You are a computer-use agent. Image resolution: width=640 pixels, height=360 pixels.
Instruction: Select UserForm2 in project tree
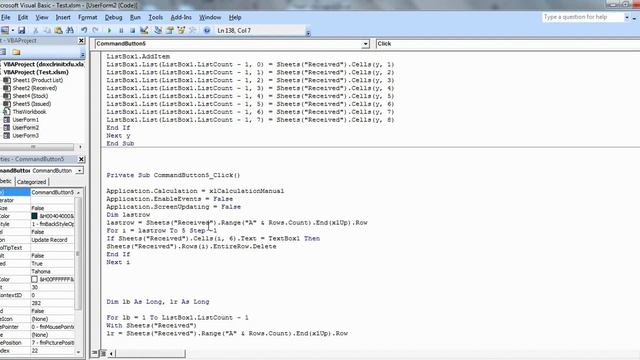click(x=25, y=128)
